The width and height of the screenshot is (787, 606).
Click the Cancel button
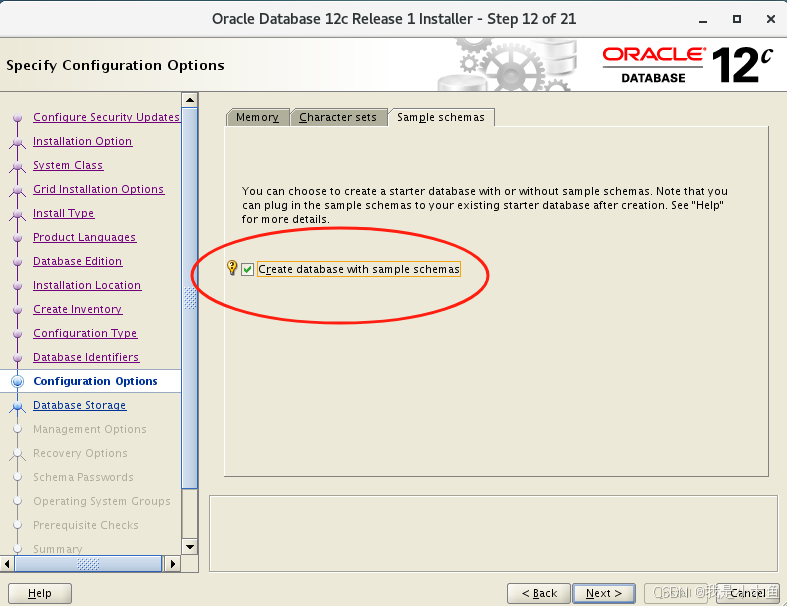pos(747,593)
